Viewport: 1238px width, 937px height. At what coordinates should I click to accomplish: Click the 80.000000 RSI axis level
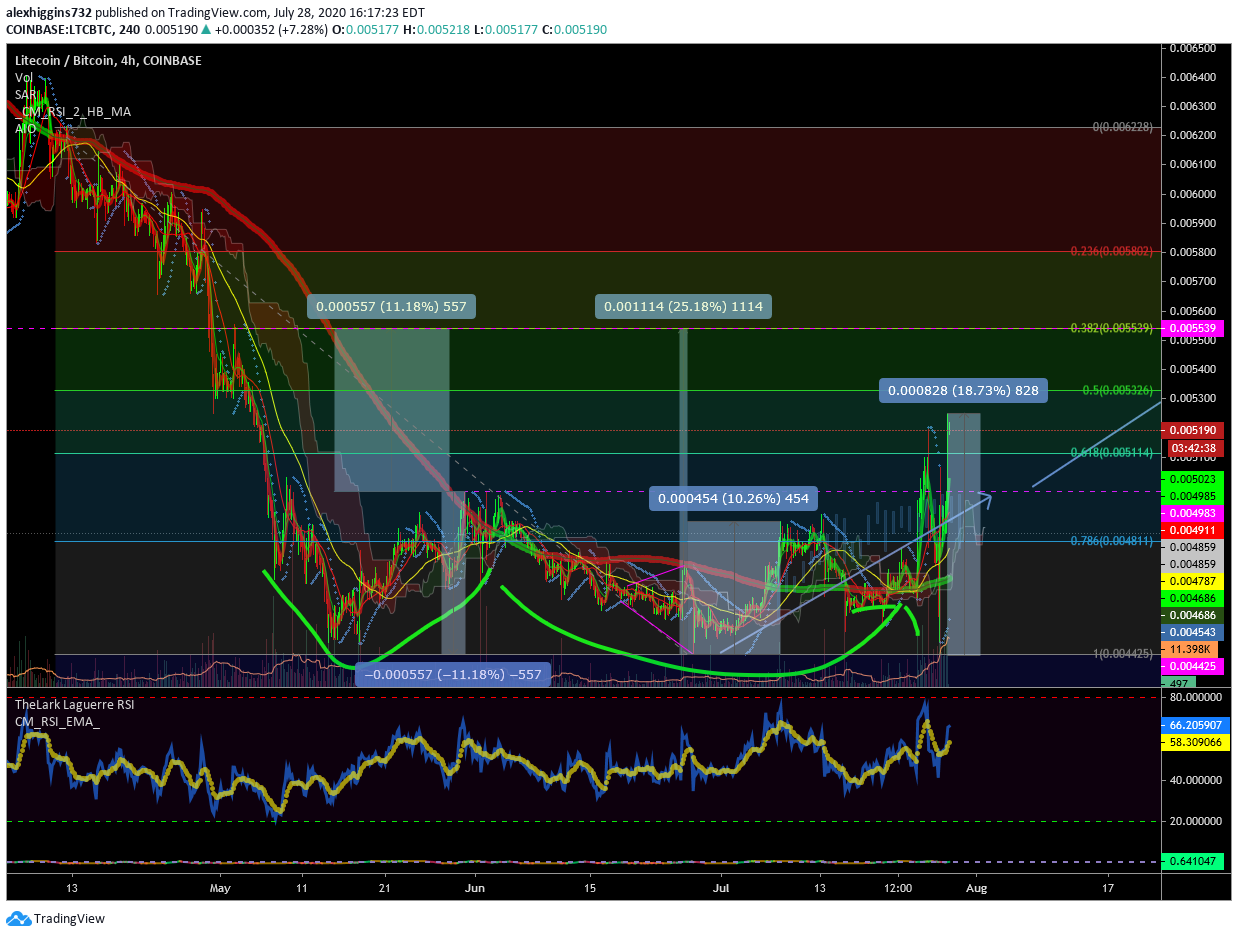1196,697
